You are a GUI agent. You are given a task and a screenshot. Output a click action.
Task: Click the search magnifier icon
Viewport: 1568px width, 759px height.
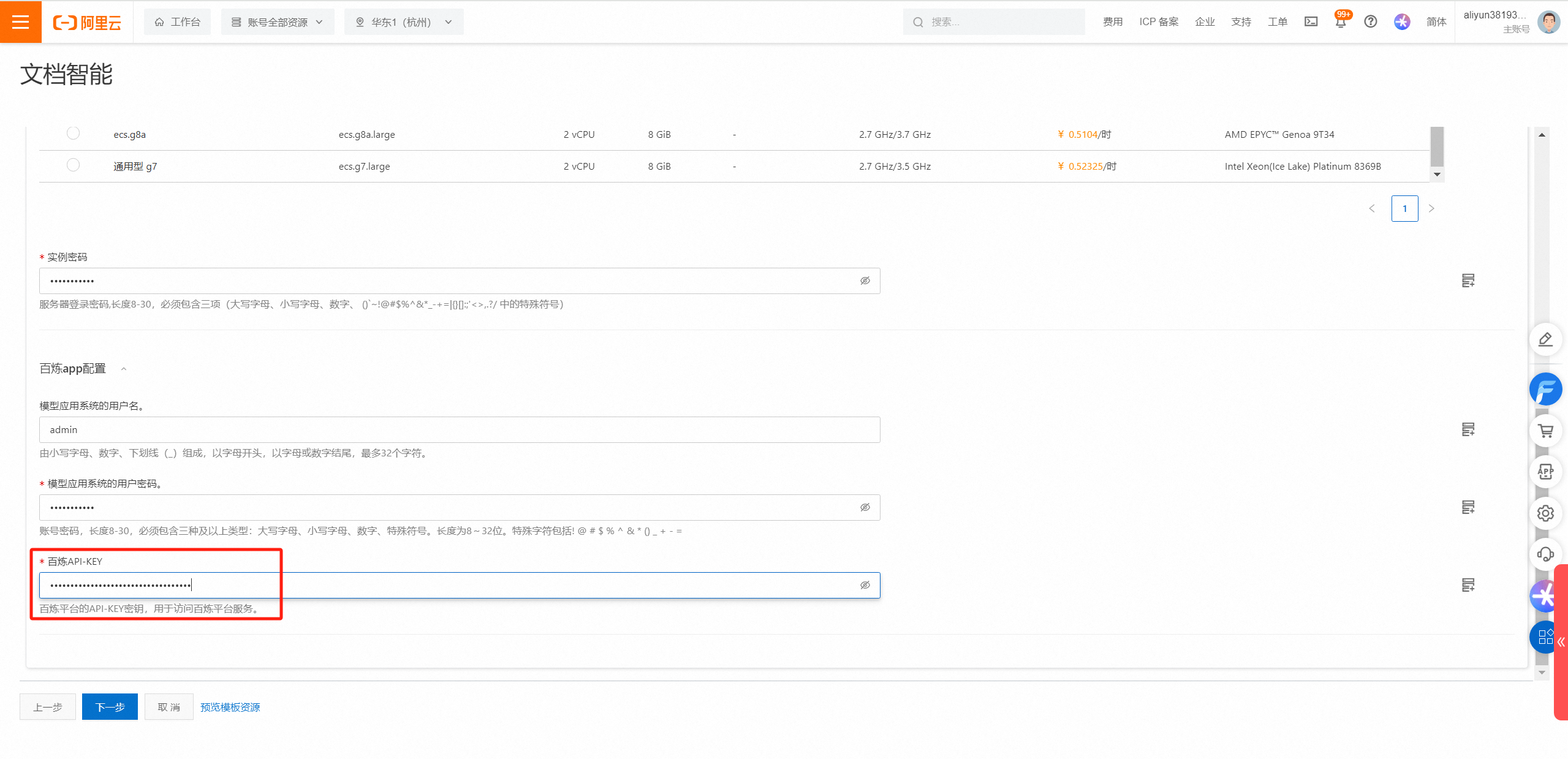[x=918, y=22]
